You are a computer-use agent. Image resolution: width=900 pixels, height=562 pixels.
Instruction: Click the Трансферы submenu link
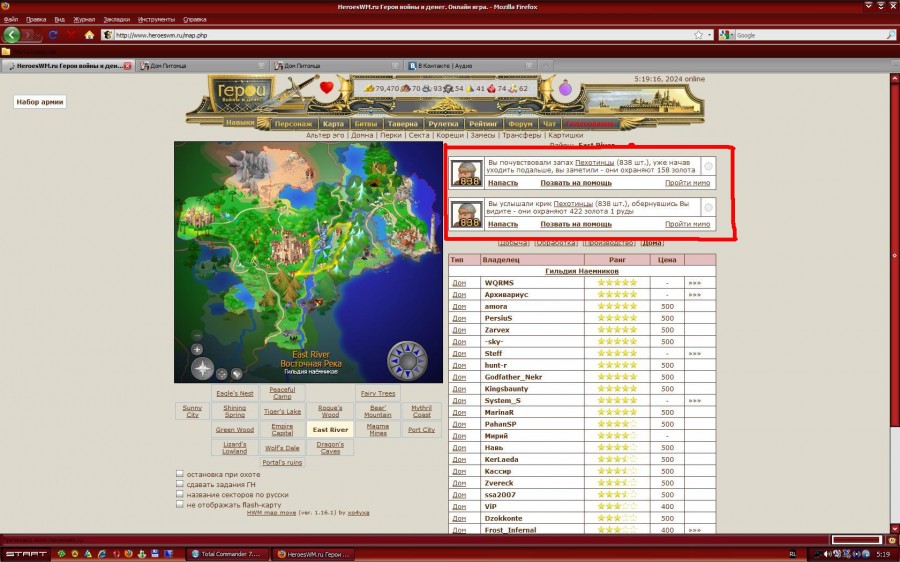521,135
